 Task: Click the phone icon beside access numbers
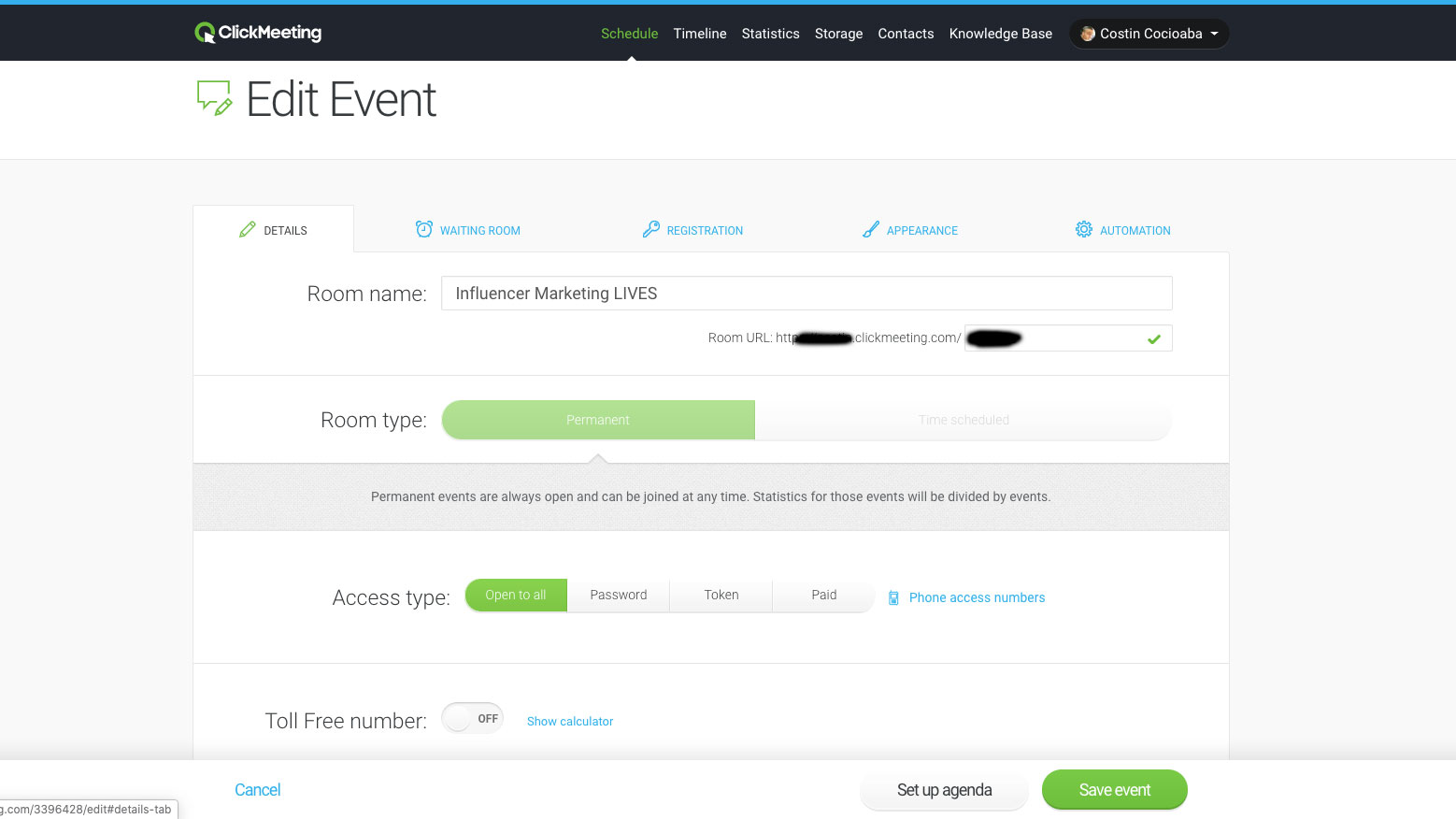pos(893,598)
